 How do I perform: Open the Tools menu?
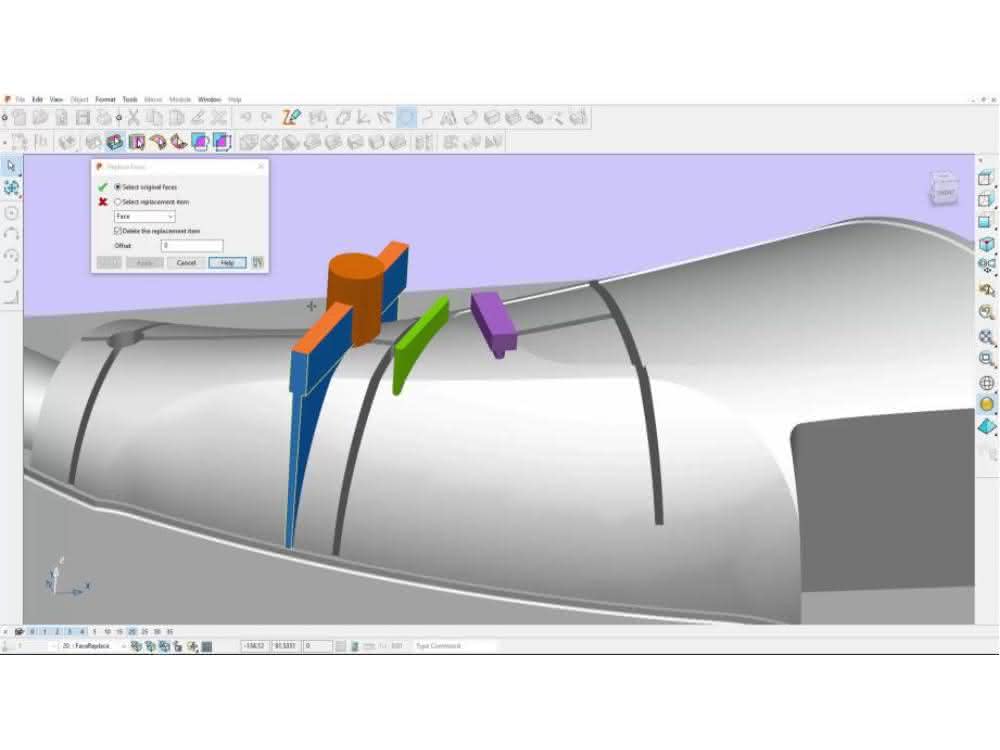point(130,99)
